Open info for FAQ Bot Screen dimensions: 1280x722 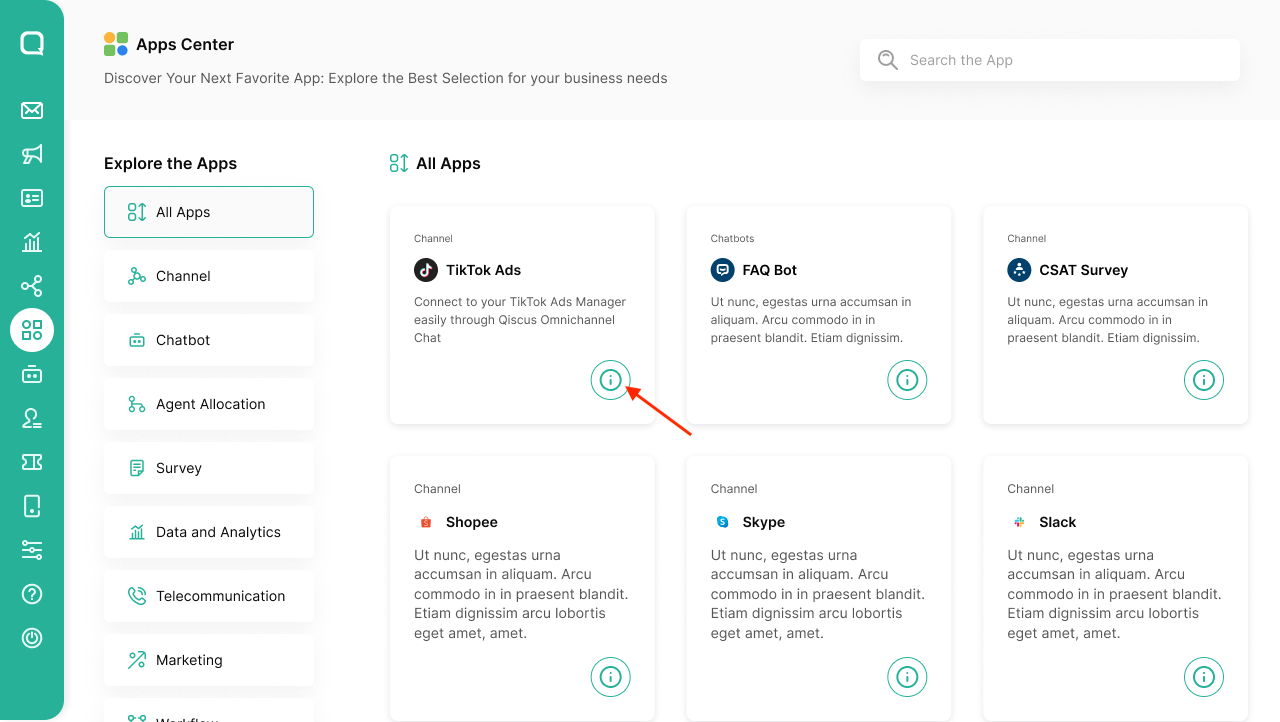pyautogui.click(x=907, y=380)
